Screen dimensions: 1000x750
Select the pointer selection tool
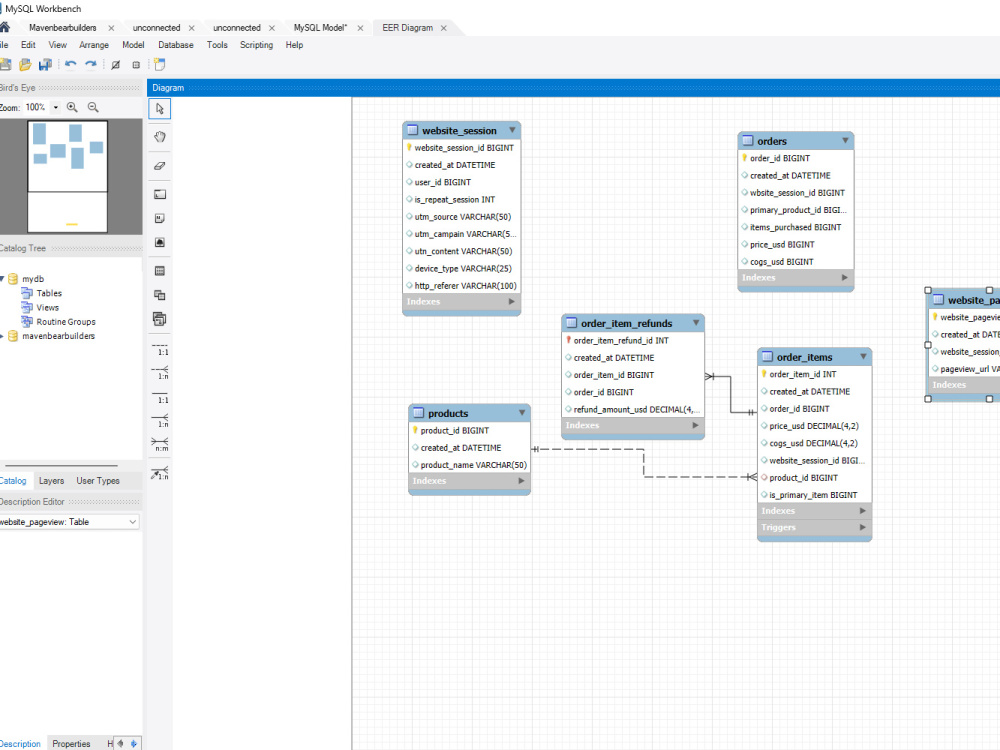point(159,108)
